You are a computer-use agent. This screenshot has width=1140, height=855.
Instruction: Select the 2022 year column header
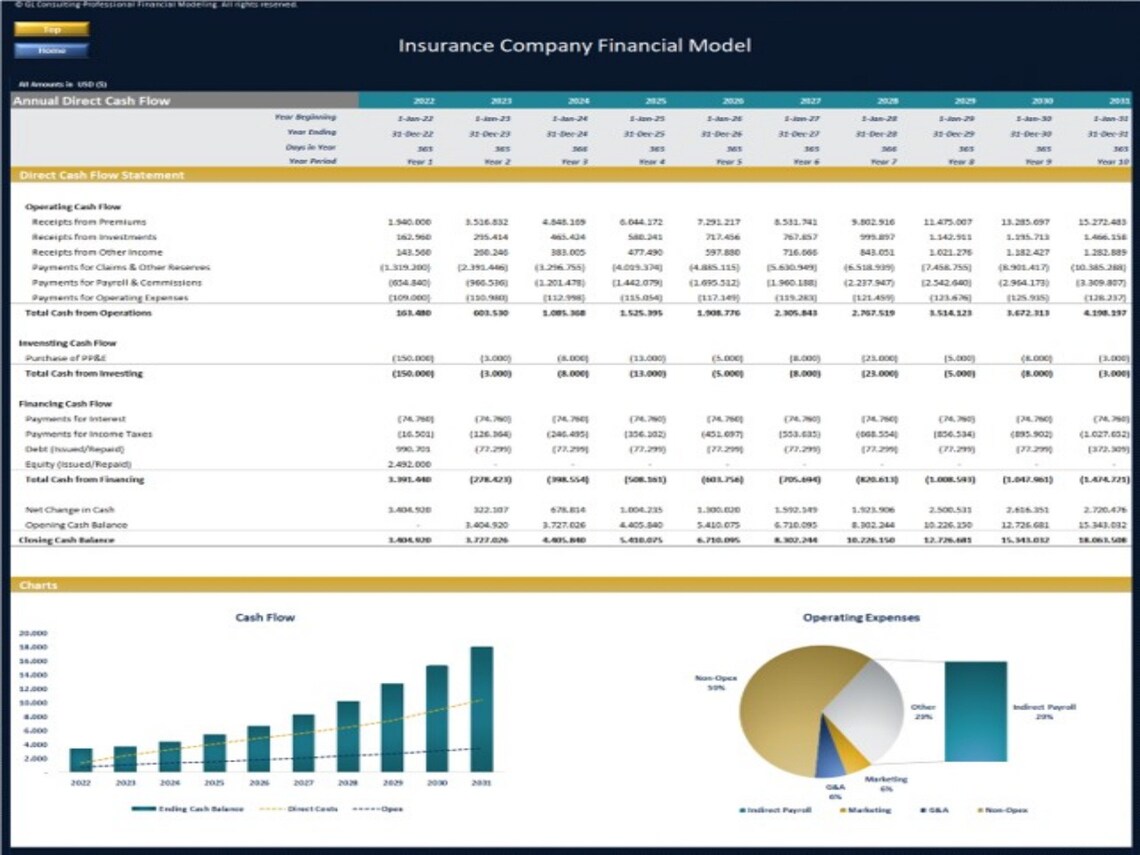[x=425, y=101]
